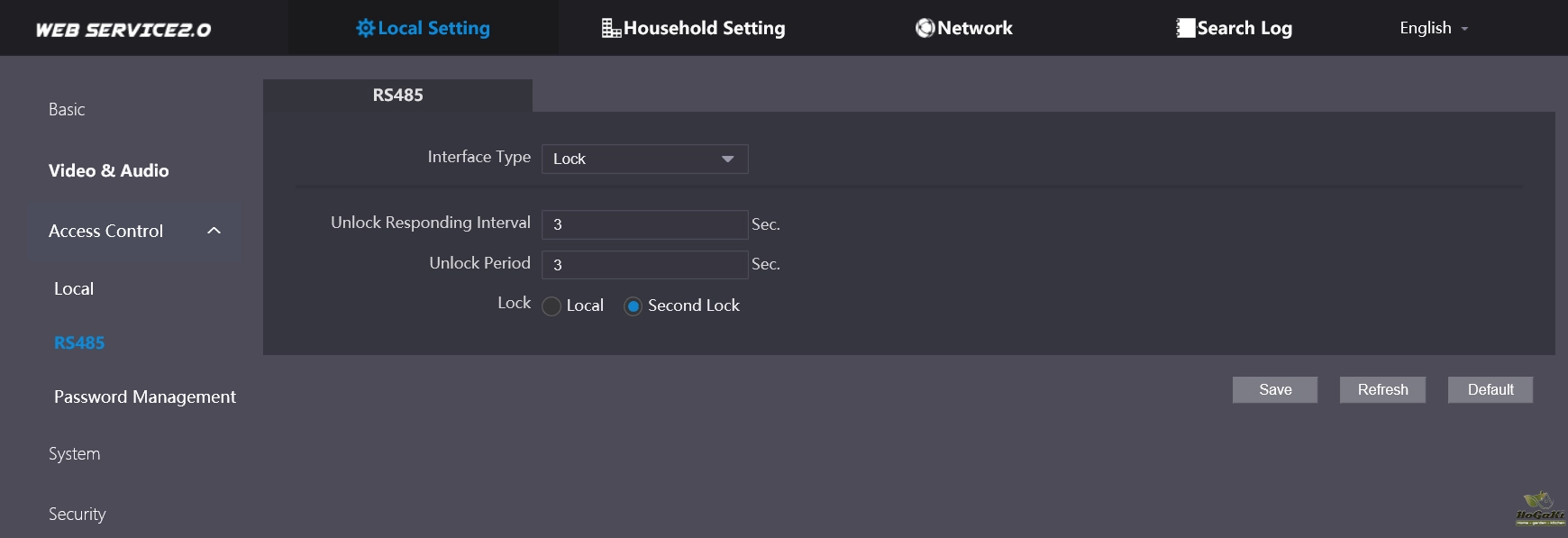Click the Refresh button

point(1382,389)
